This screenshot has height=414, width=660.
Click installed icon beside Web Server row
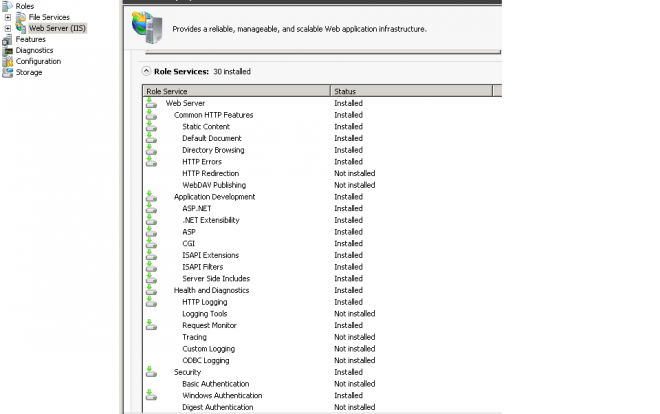point(151,103)
